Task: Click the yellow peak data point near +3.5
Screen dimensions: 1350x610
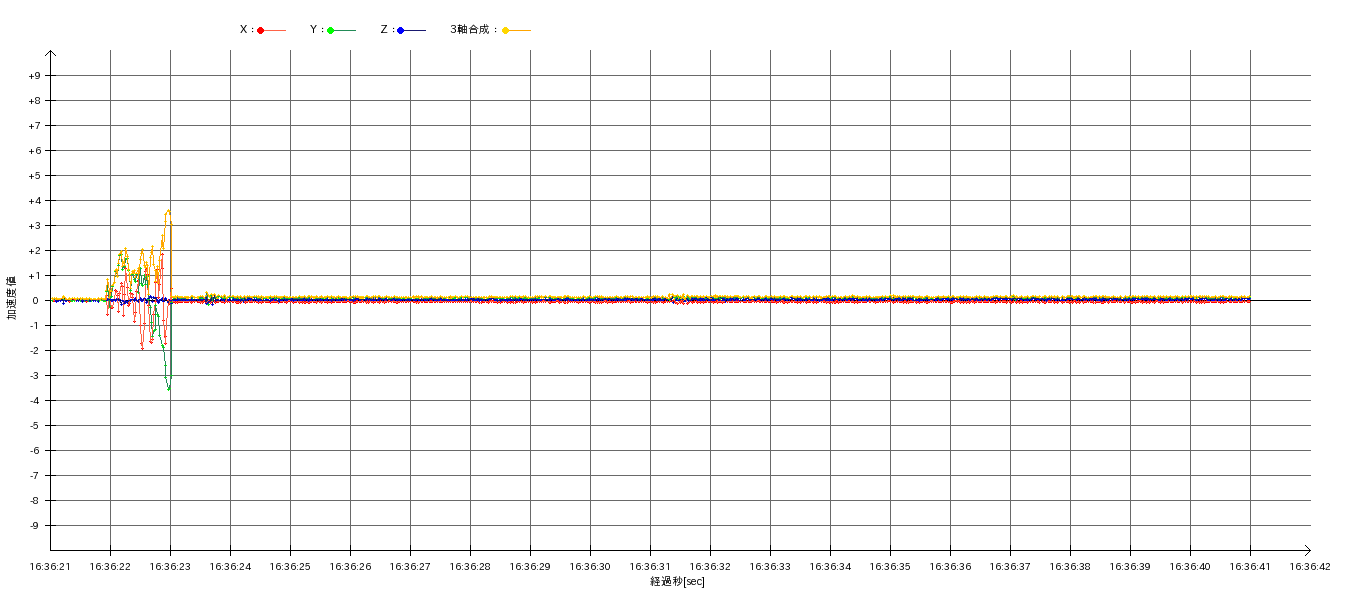Action: tap(168, 211)
